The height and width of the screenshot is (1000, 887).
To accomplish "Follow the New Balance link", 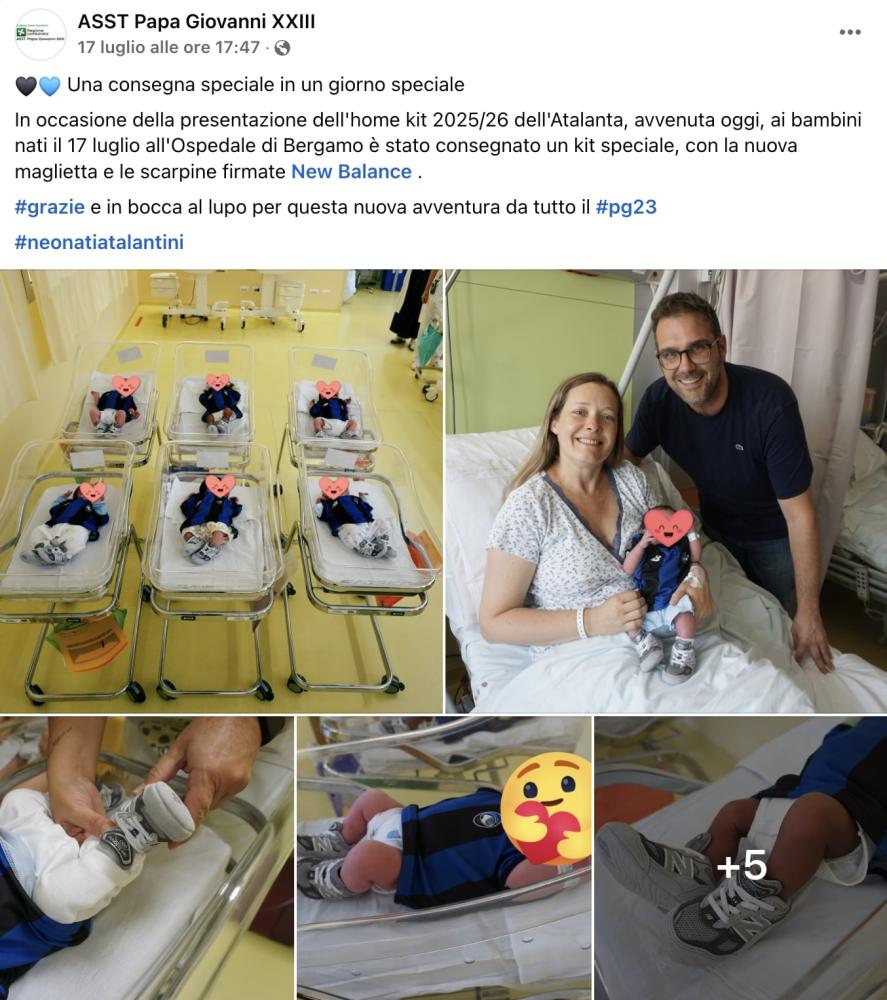I will pyautogui.click(x=351, y=172).
